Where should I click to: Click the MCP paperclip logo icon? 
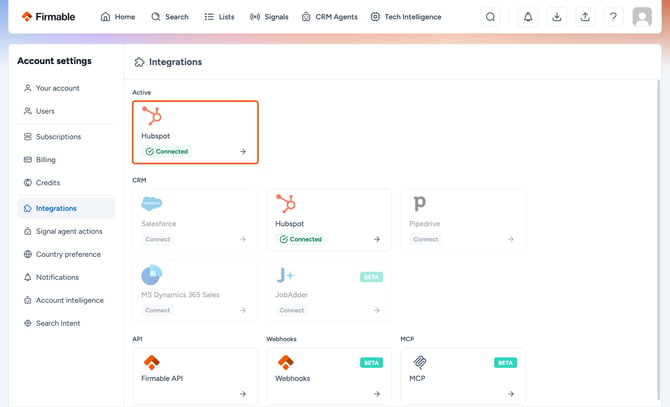pos(420,363)
